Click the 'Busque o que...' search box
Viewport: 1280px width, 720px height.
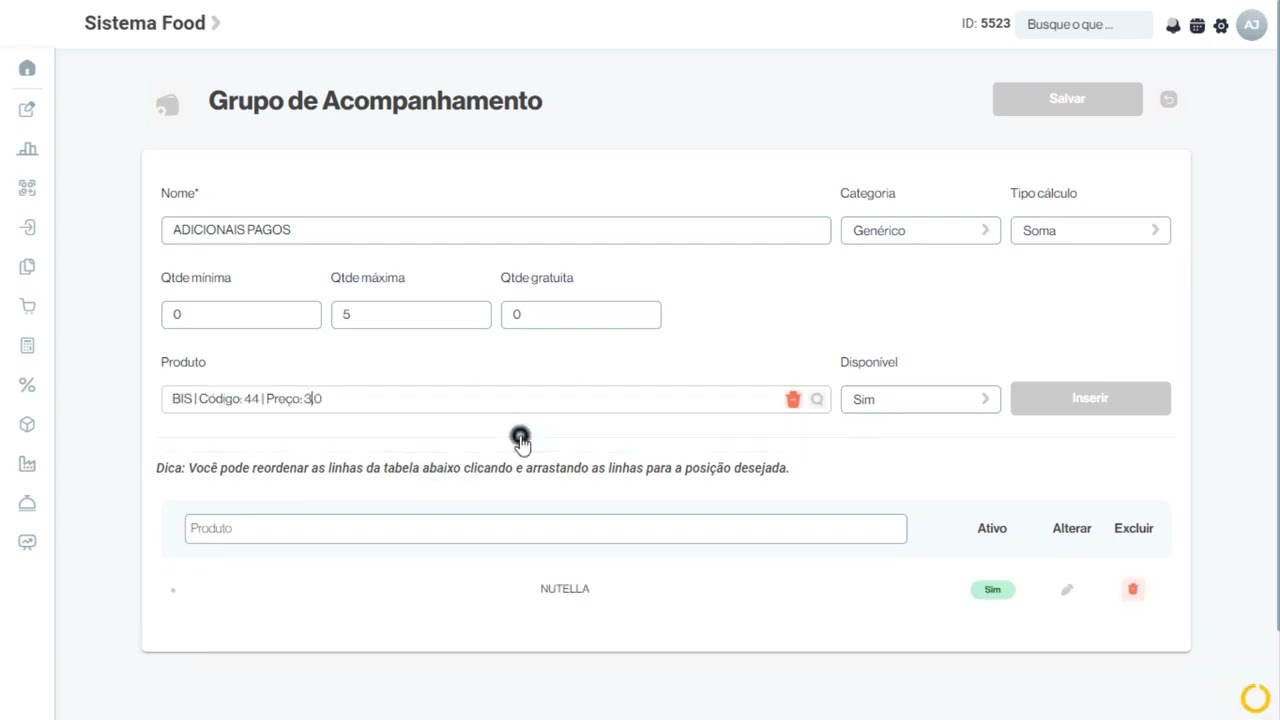pos(1084,25)
